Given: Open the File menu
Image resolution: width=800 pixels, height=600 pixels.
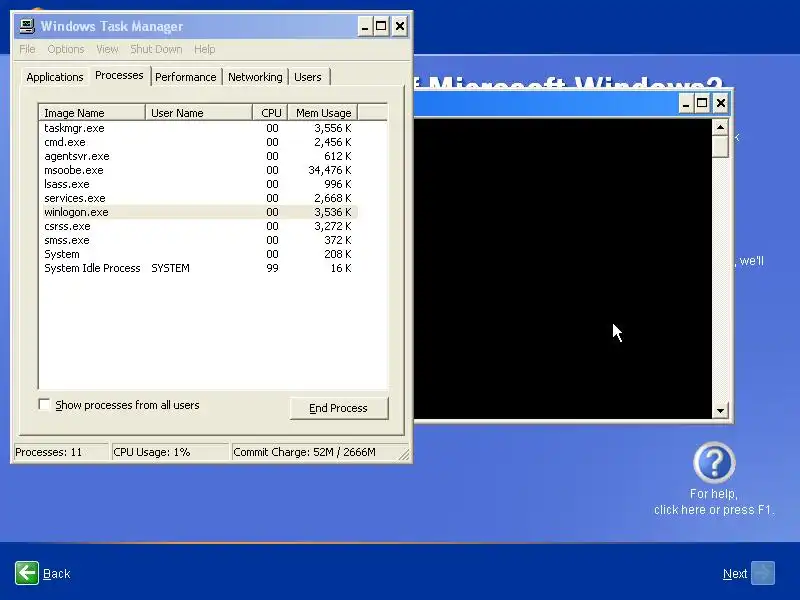Looking at the screenshot, I should click(x=27, y=49).
